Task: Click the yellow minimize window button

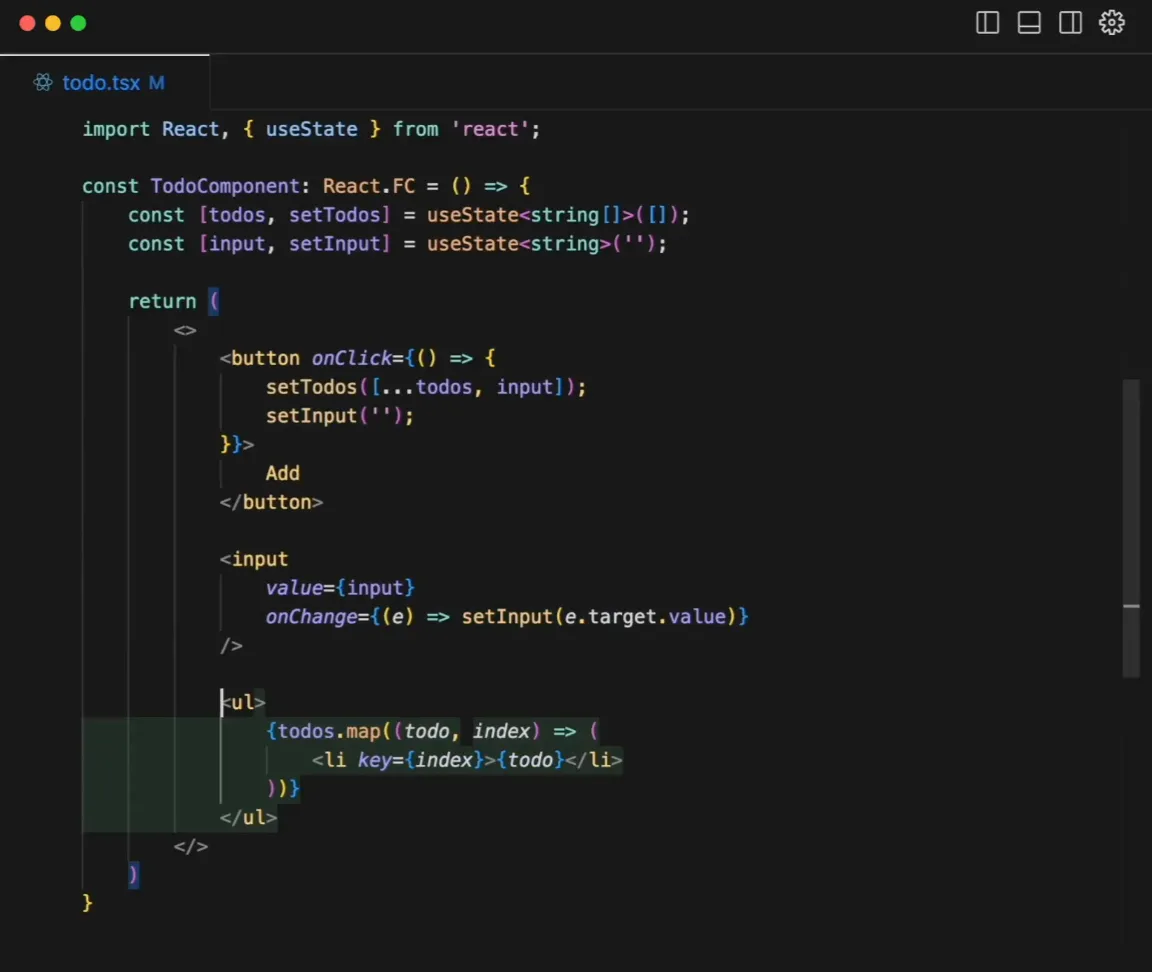Action: point(53,24)
